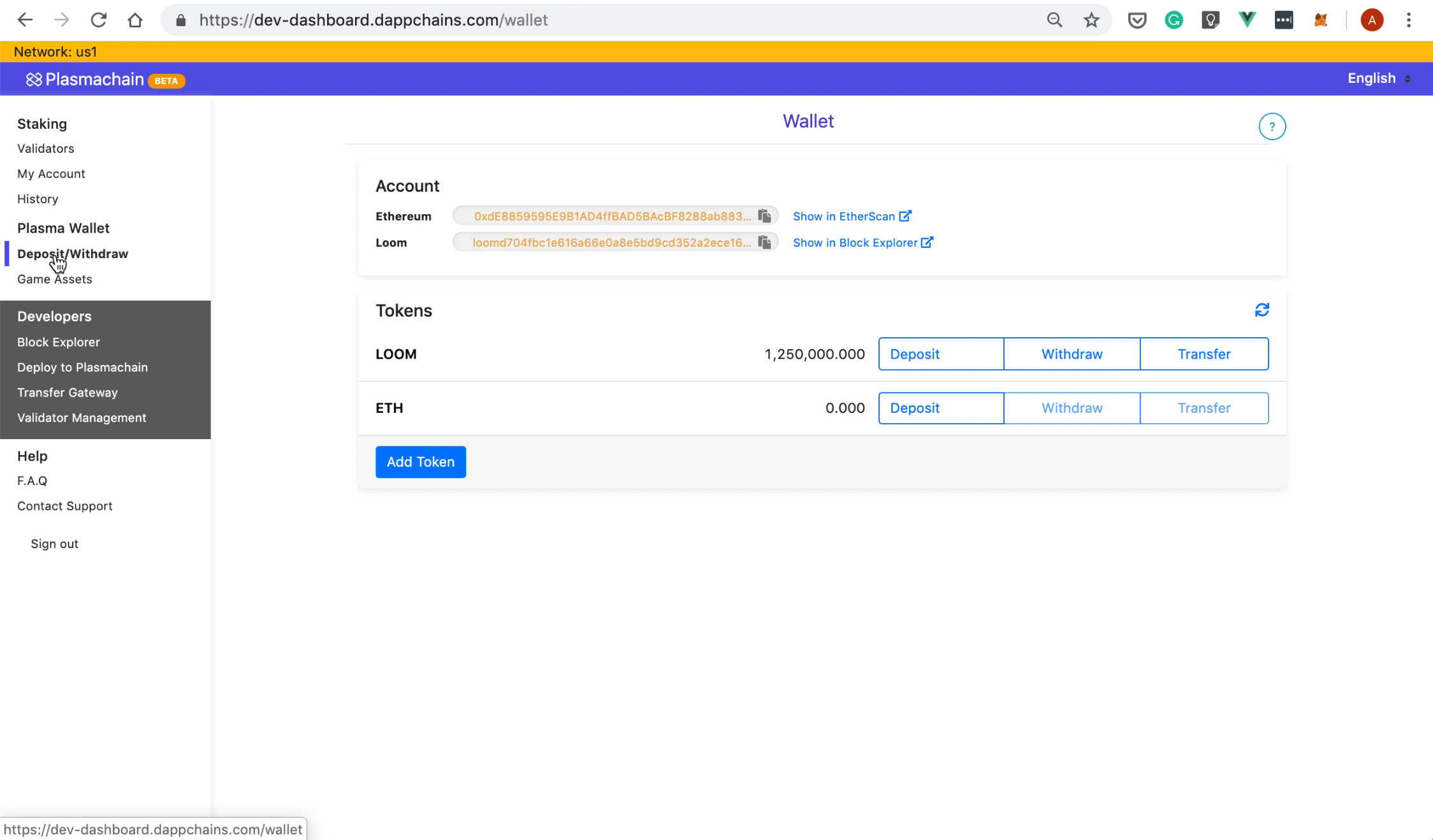This screenshot has height=840, width=1433.
Task: Click the browser back arrow
Action: [x=25, y=20]
